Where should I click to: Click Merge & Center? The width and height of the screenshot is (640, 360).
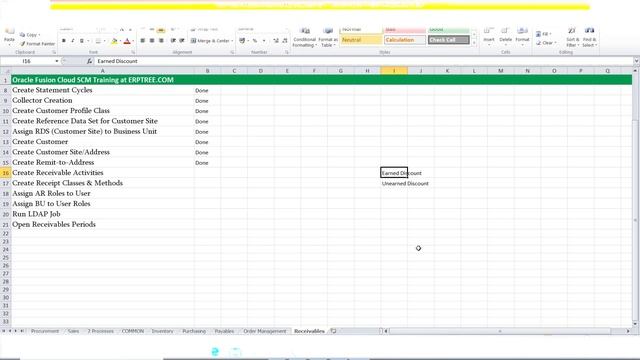[x=210, y=41]
